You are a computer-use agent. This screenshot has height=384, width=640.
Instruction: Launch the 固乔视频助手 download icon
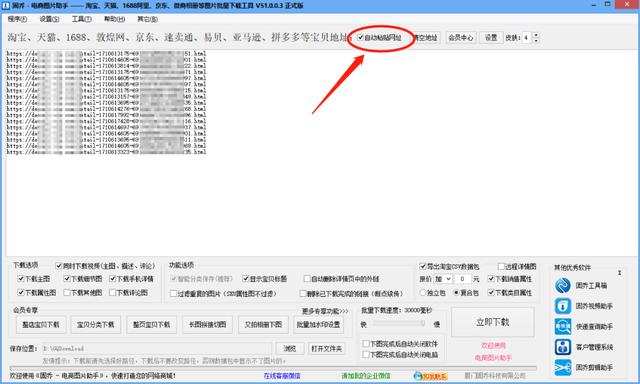click(562, 306)
